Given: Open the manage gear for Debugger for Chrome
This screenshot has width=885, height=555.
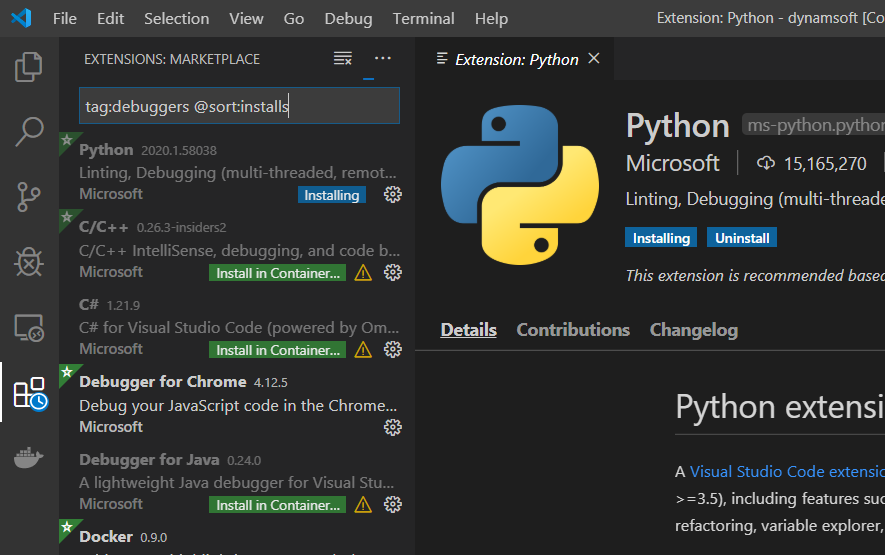Looking at the screenshot, I should (x=393, y=427).
